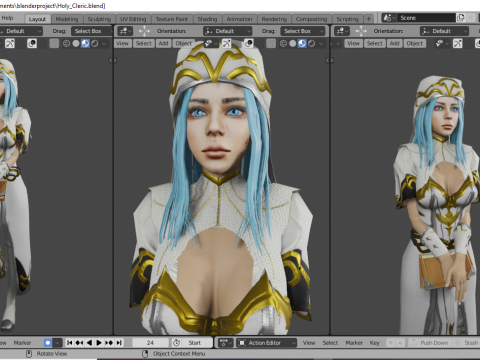Open Object menu in middle viewport

pos(184,43)
